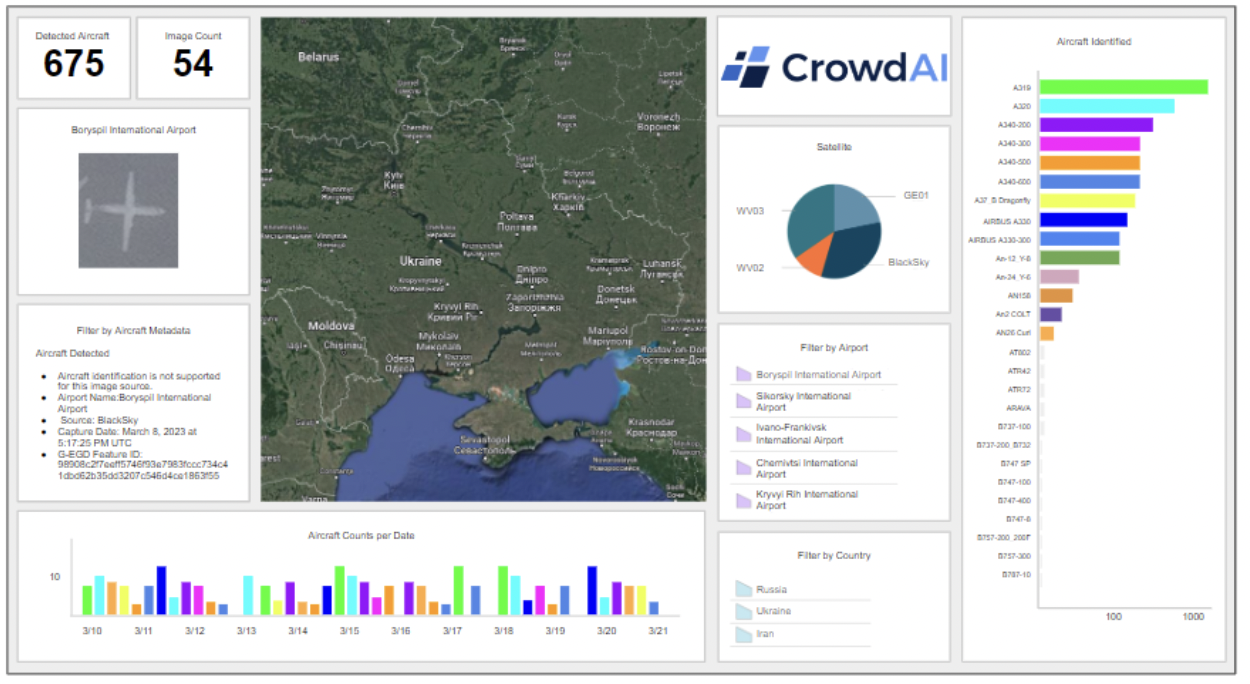Select the BlackSky slice in the Satellite pie chart
Image resolution: width=1250 pixels, height=684 pixels.
(851, 249)
